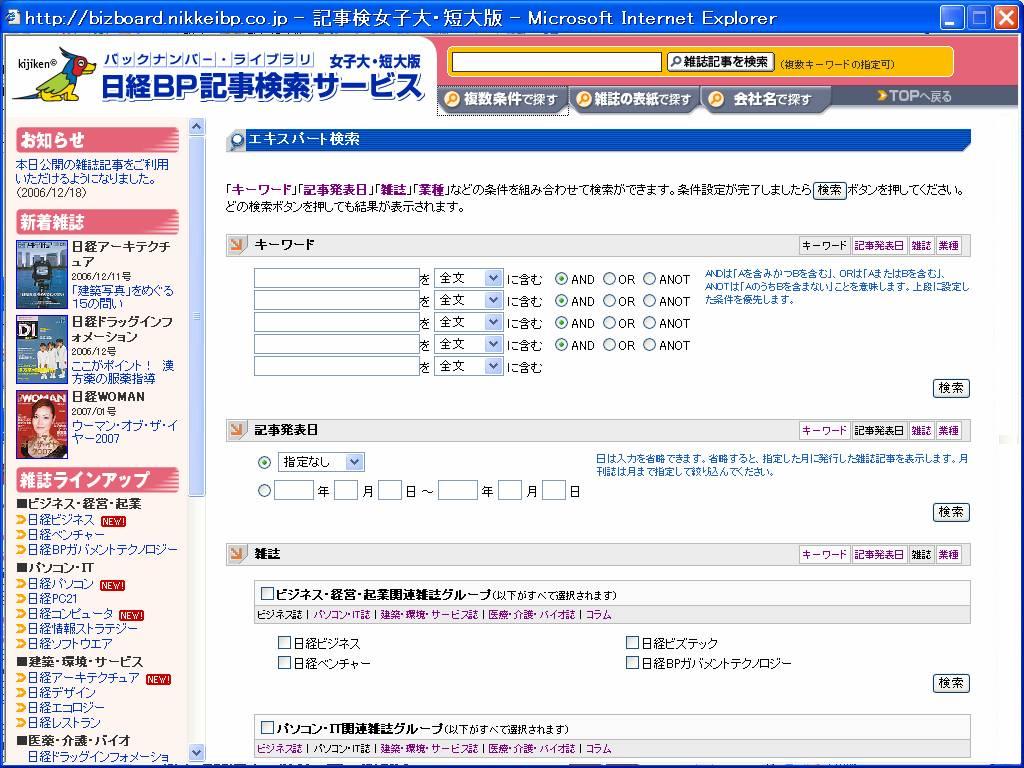This screenshot has height=768, width=1024.
Task: Click the magnifier icon in the エキスパート検索 header
Action: [x=236, y=140]
